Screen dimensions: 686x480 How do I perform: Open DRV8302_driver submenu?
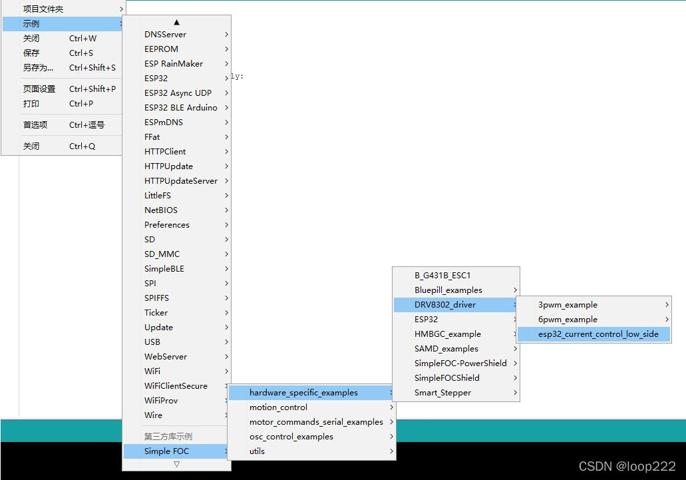click(x=456, y=305)
